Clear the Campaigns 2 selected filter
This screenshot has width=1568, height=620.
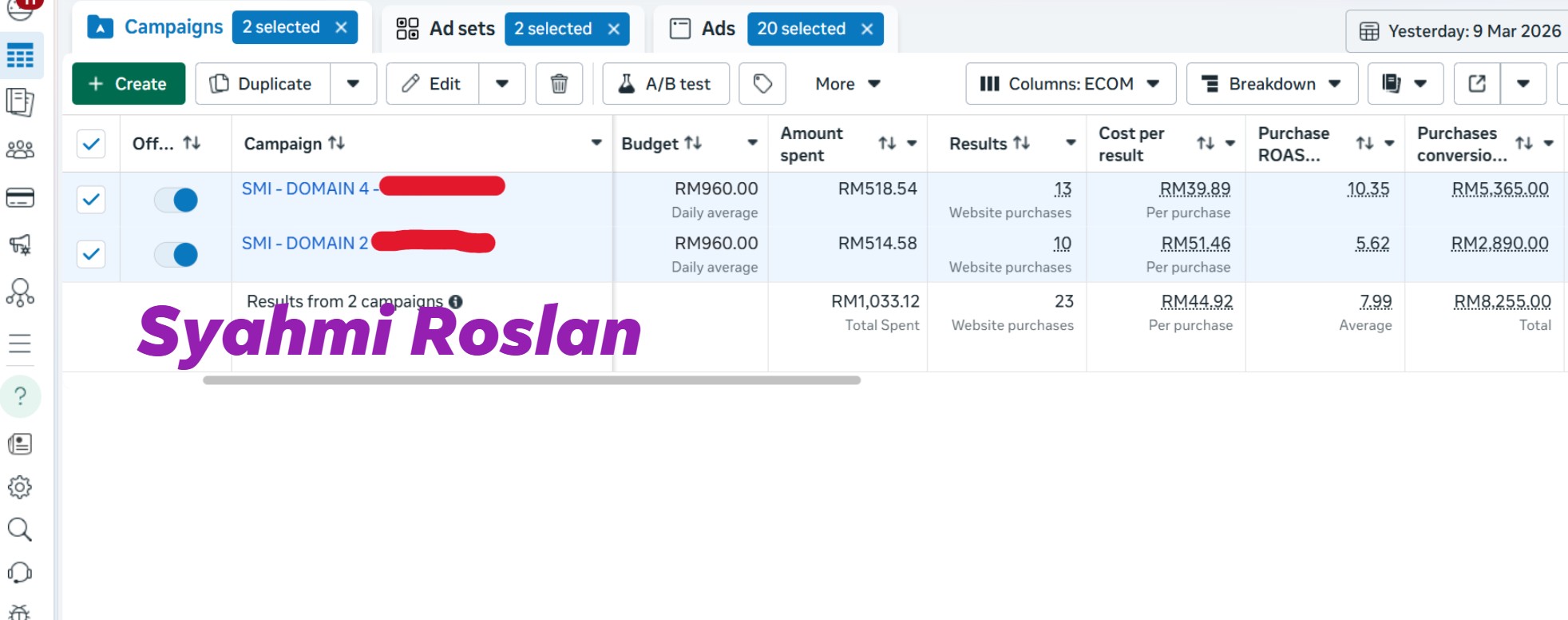coord(341,27)
